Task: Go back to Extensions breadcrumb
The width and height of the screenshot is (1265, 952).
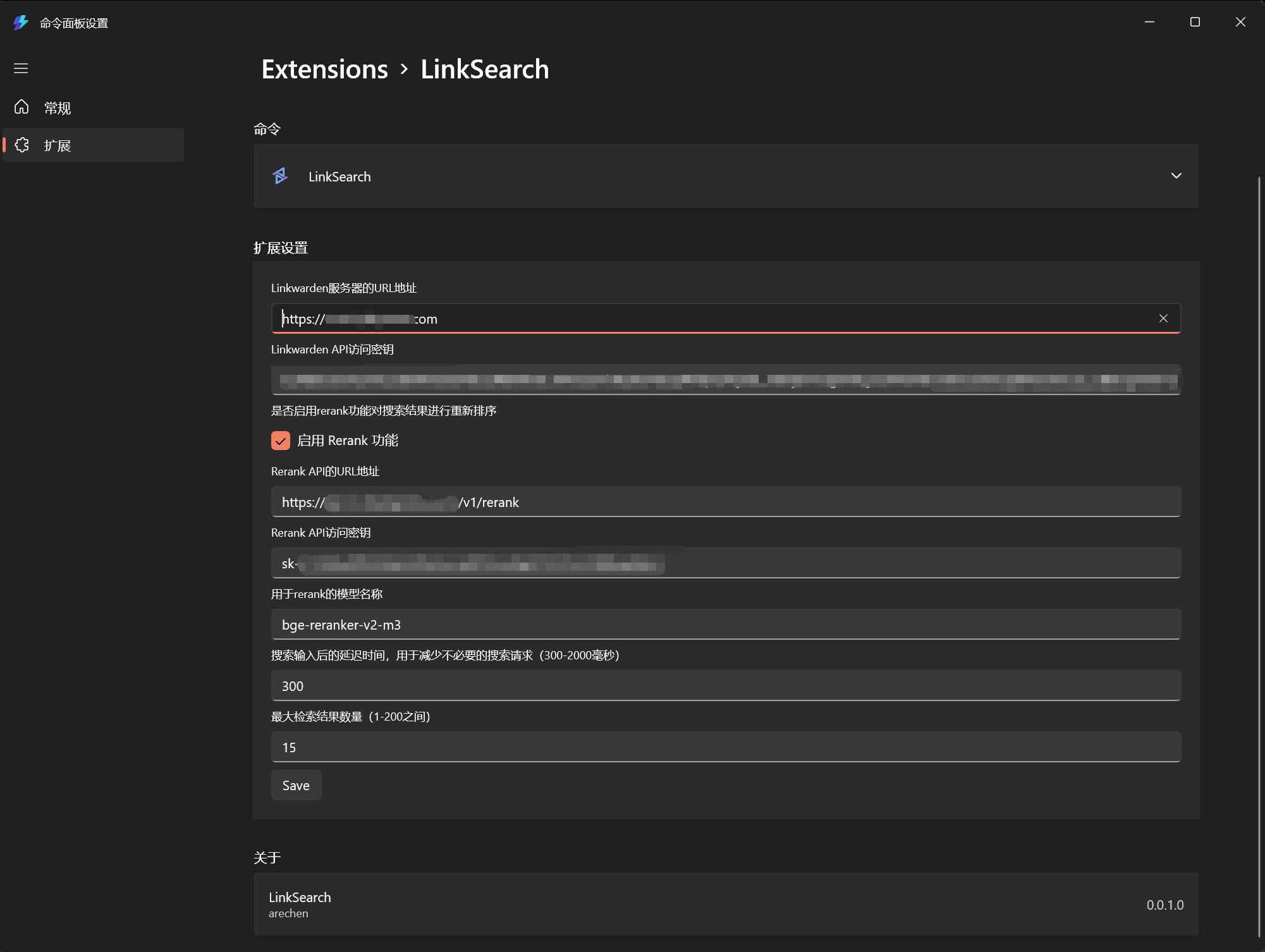Action: click(x=324, y=70)
